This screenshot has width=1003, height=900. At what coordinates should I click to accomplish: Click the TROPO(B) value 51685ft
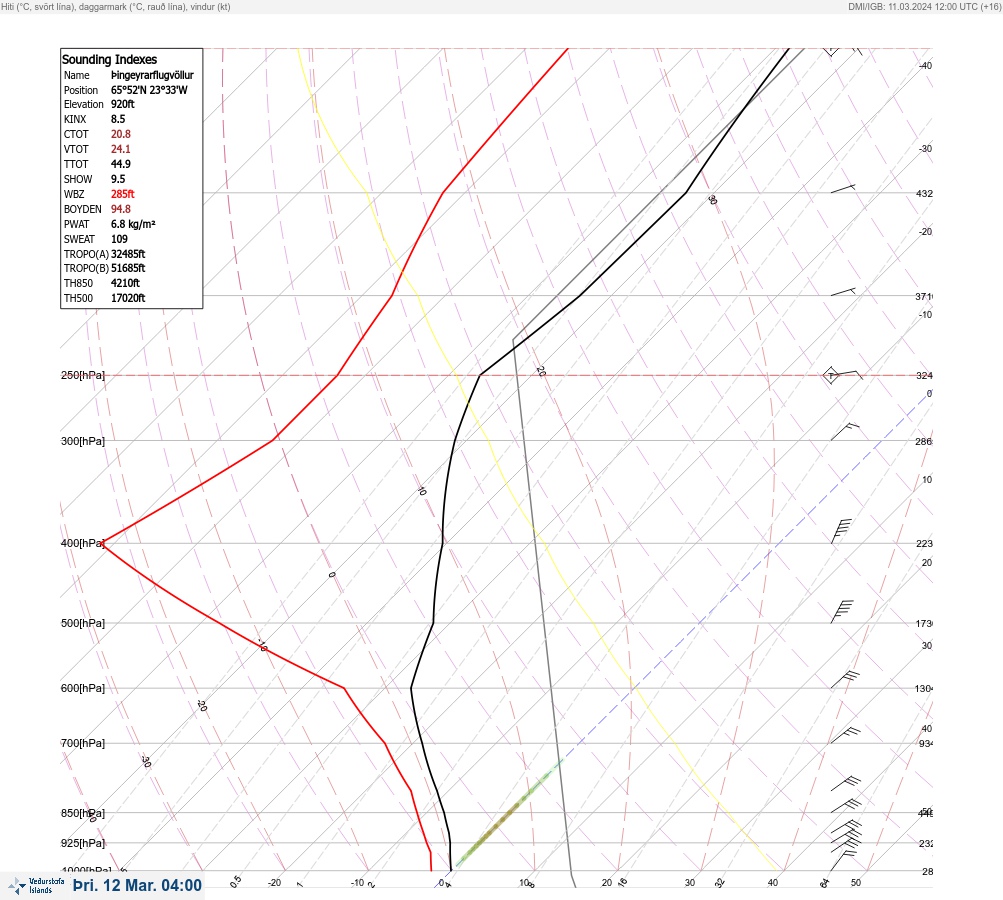(x=128, y=268)
